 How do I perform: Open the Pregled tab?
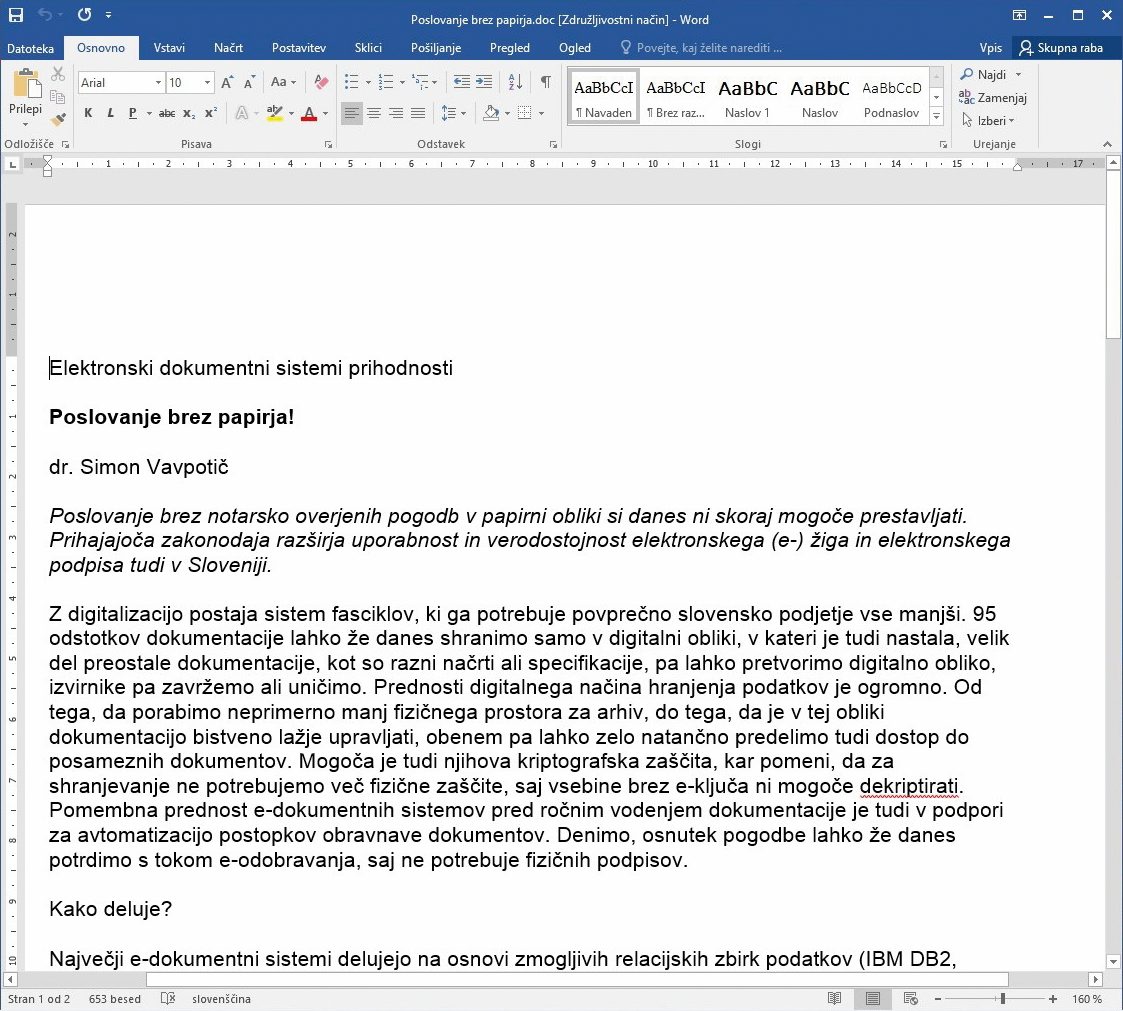(x=510, y=48)
